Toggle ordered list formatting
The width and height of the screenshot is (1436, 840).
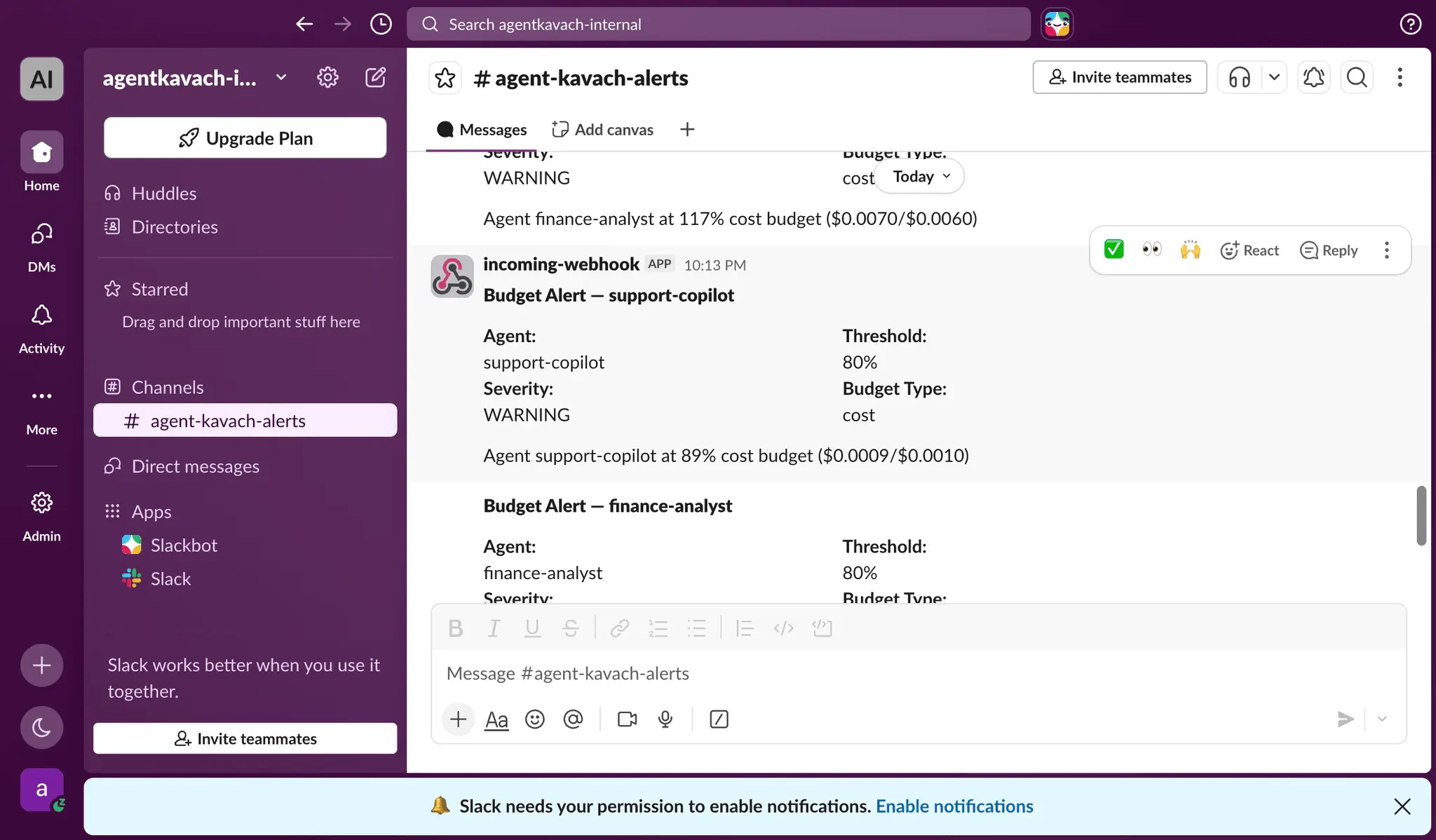658,628
